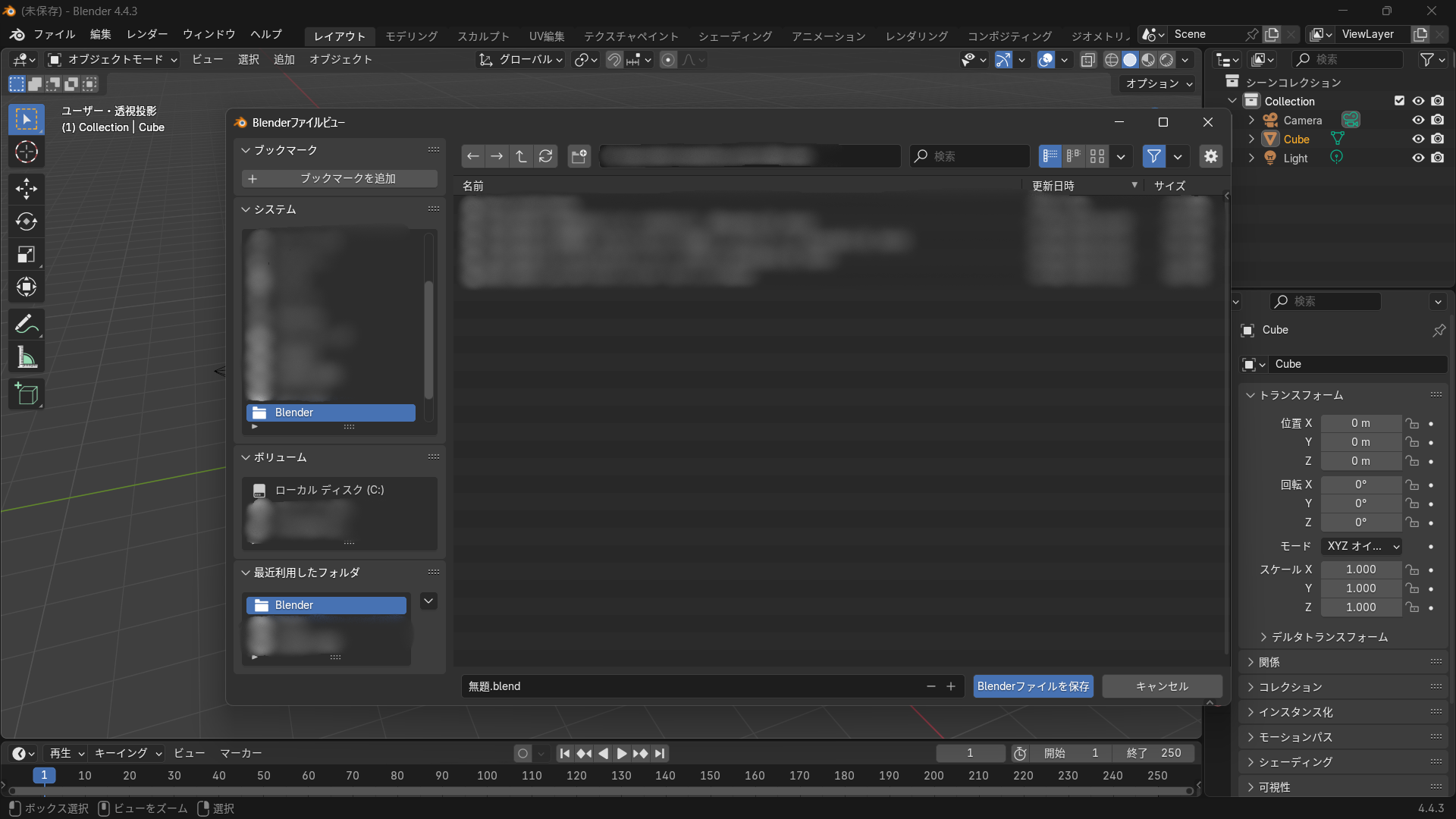Create a new folder in file browser
Viewport: 1456px width, 819px height.
click(x=579, y=156)
